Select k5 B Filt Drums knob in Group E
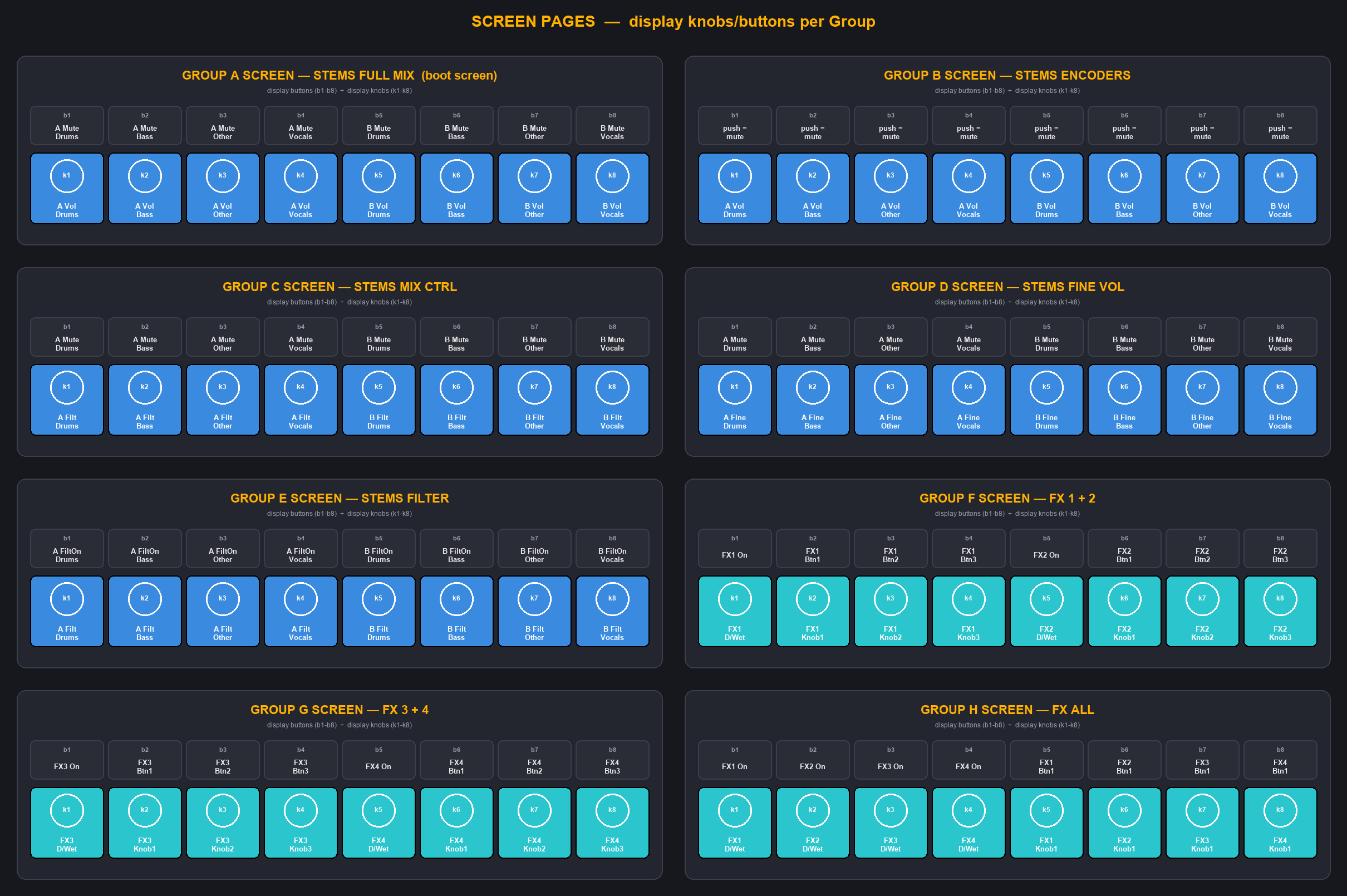Viewport: 1347px width, 896px height. point(378,611)
